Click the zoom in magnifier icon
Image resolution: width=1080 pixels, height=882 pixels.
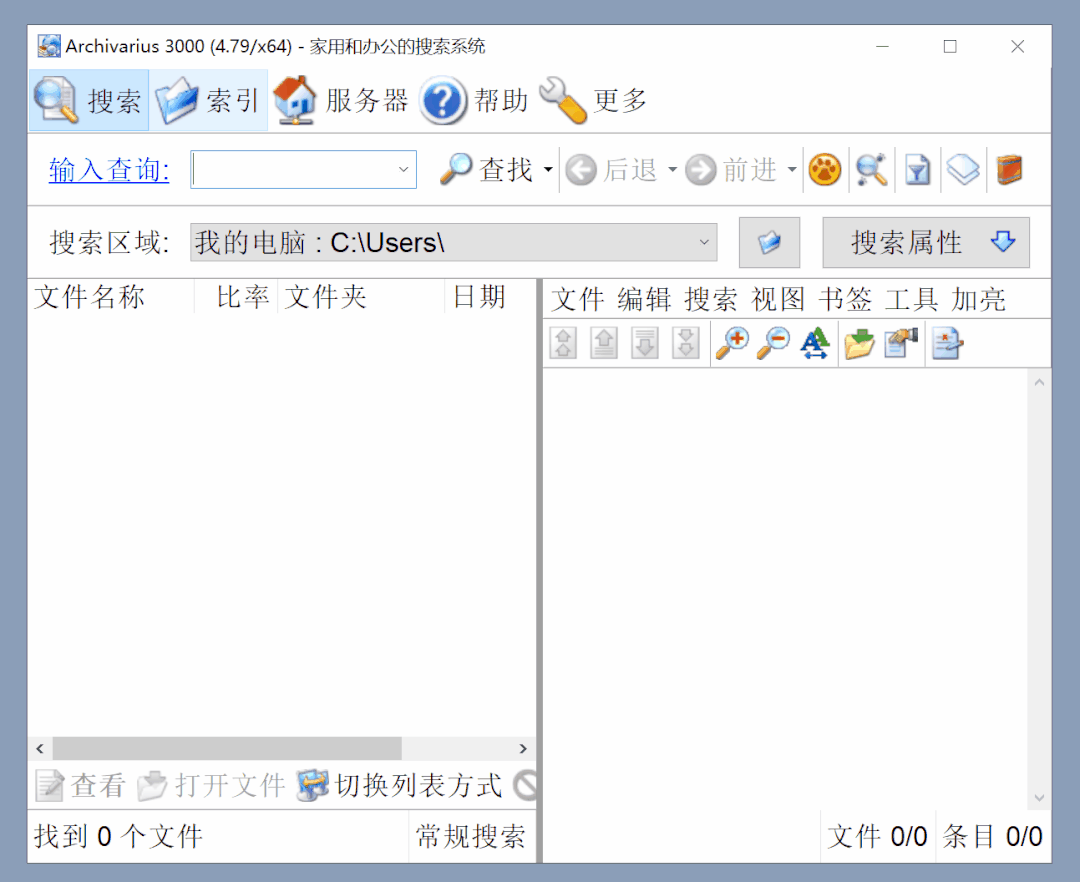[732, 343]
